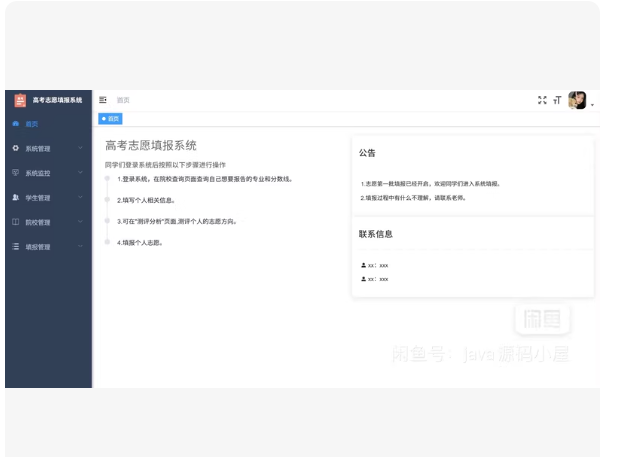Screen dimensions: 626x457
Task: Expand the 学生管理 chevron
Action: (80, 197)
